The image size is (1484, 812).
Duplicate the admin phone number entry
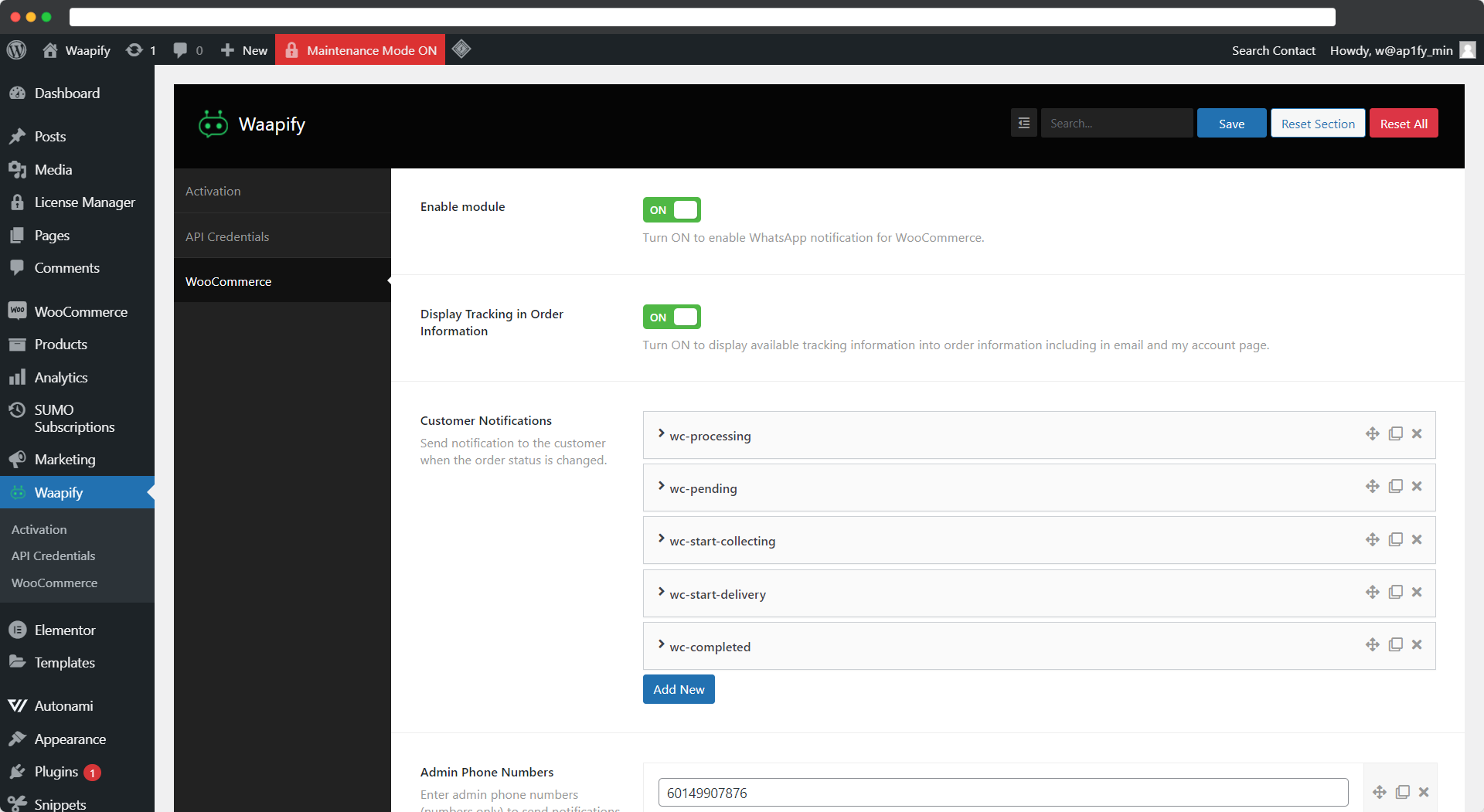point(1403,793)
